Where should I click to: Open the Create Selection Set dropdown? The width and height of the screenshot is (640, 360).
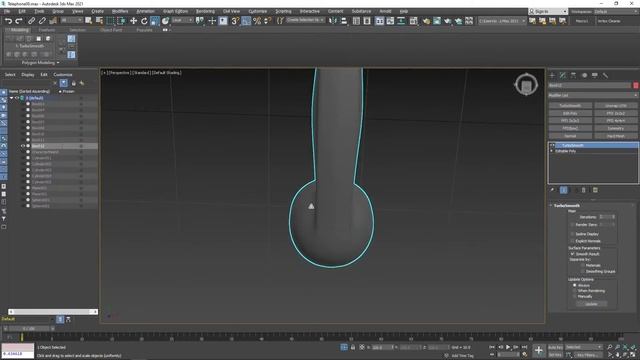pyautogui.click(x=305, y=20)
